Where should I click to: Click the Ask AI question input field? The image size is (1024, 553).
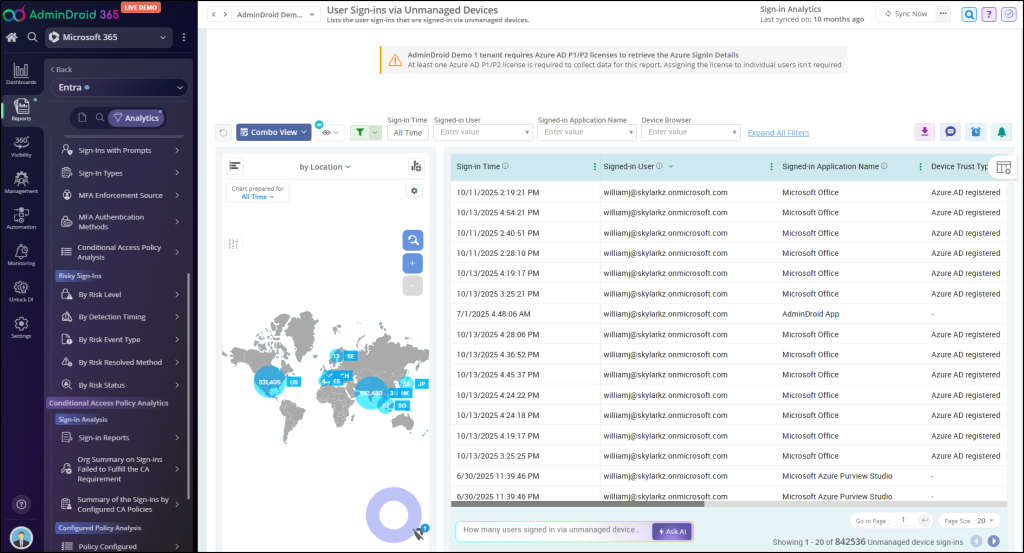(554, 530)
